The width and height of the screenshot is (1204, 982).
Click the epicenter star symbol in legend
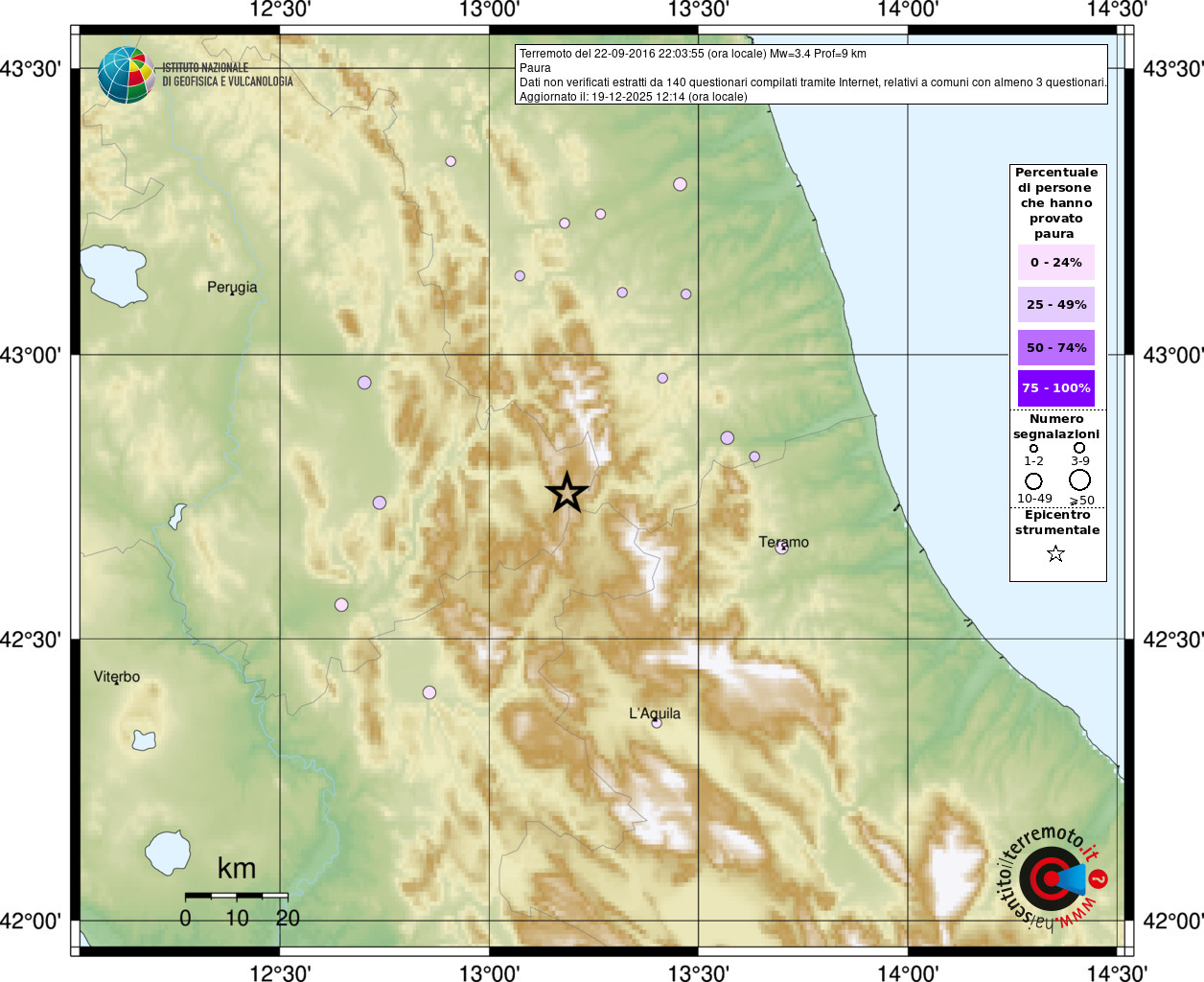coord(1055,553)
